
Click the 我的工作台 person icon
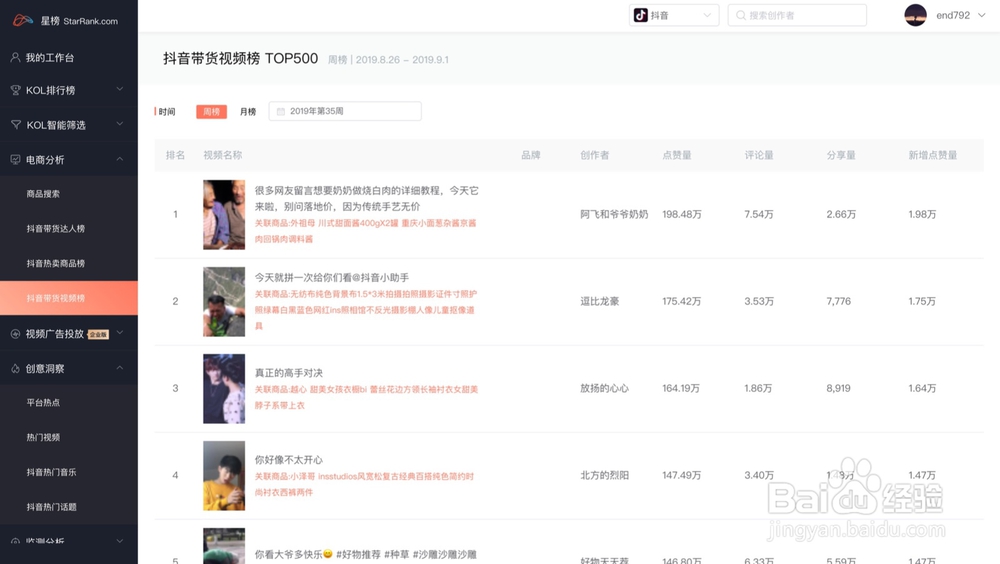(15, 57)
